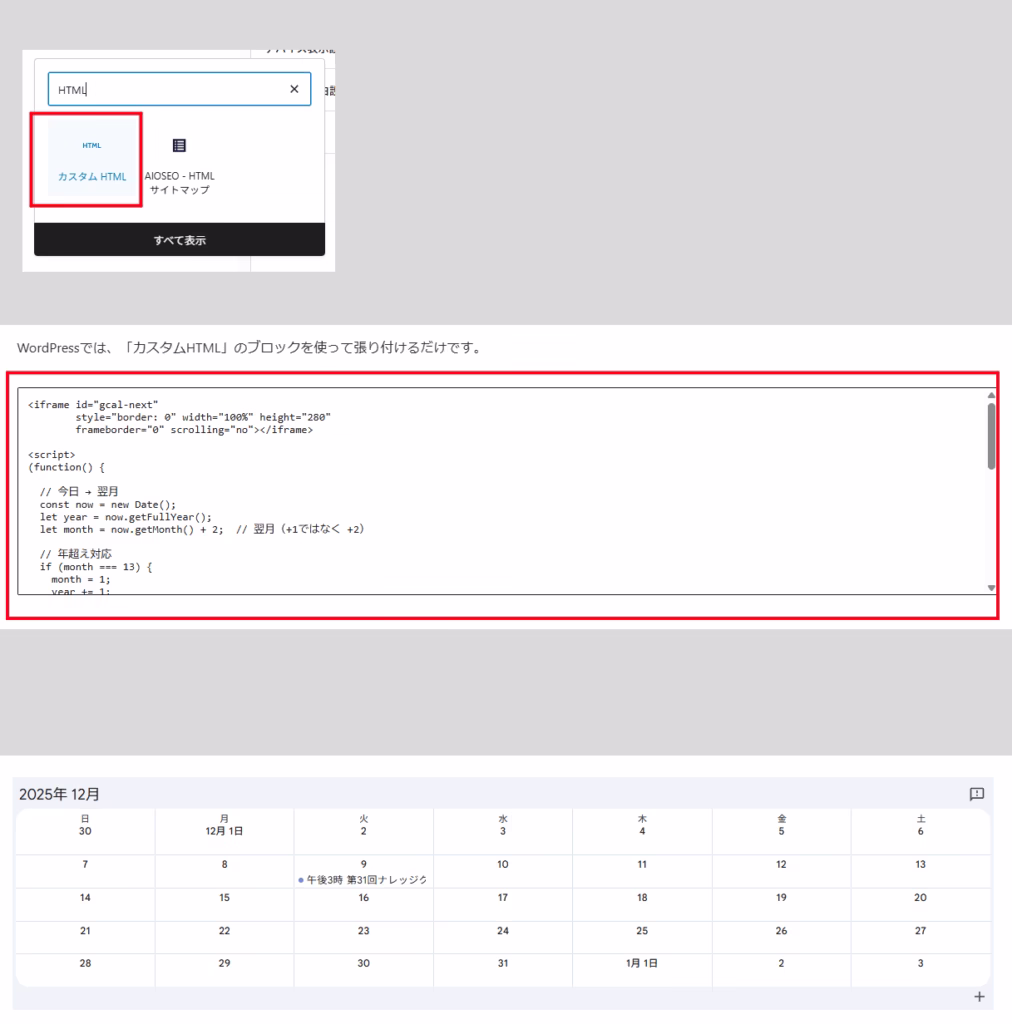Click day 14 in the calendar
The image size is (1012, 1024).
[85, 898]
